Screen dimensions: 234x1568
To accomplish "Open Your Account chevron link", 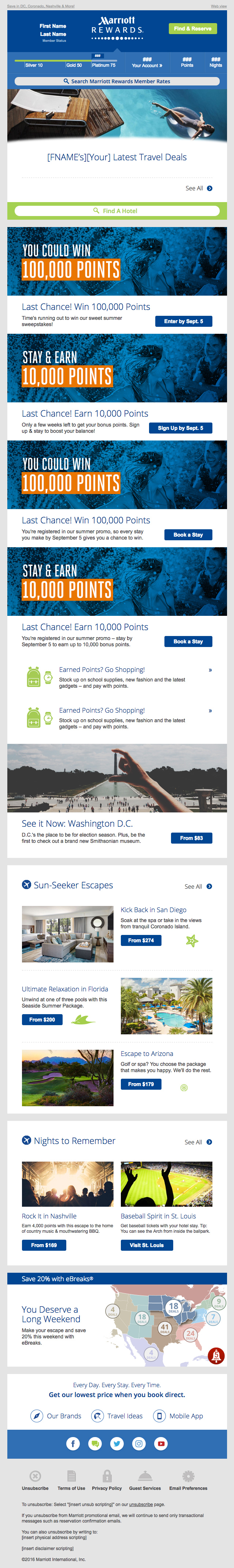I will point(147,65).
